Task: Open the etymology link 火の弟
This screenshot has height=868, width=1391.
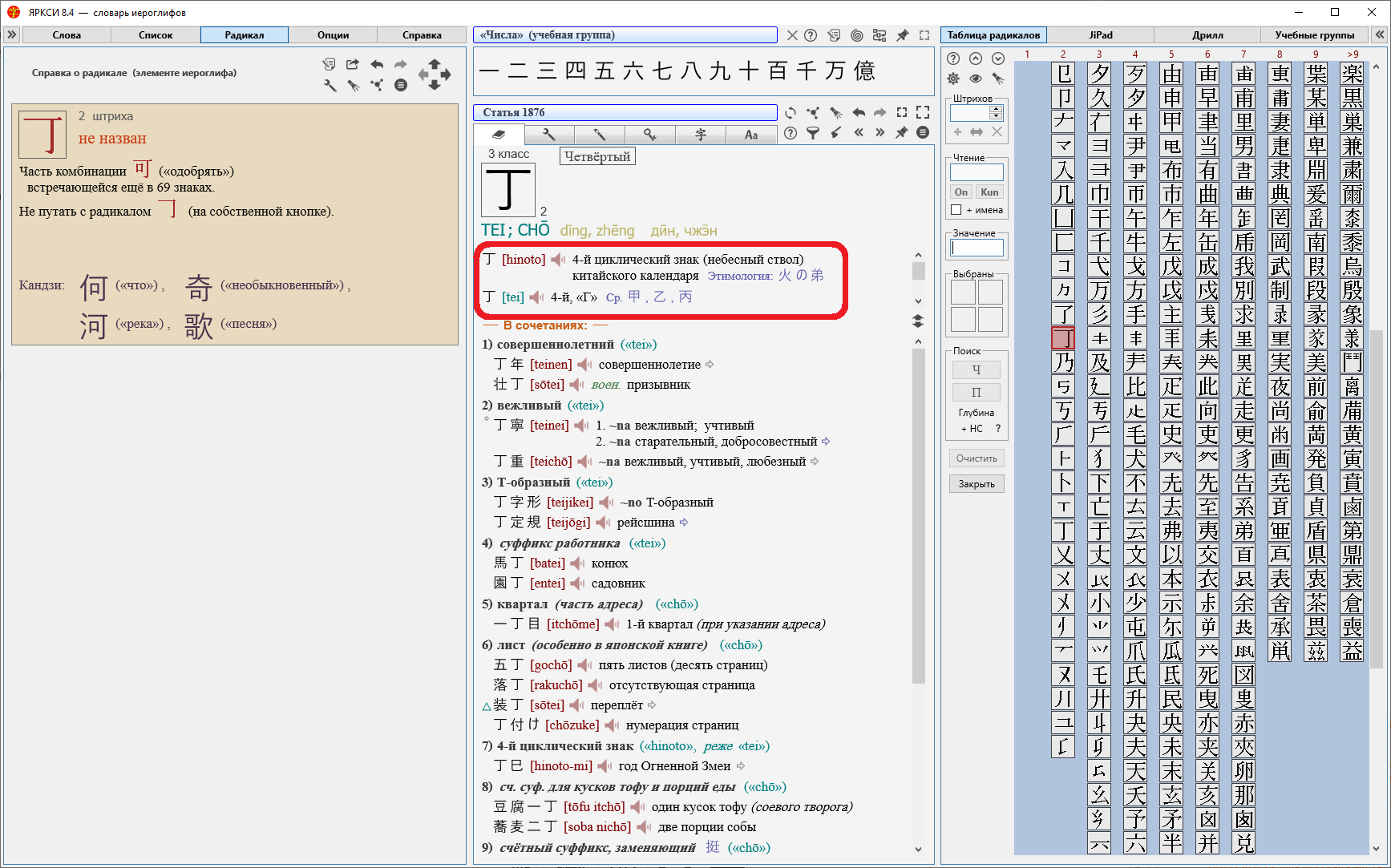Action: [x=801, y=276]
